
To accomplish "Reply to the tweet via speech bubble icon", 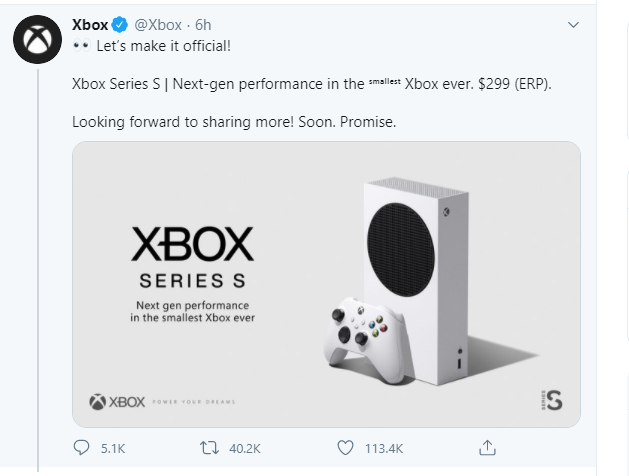I will click(82, 447).
